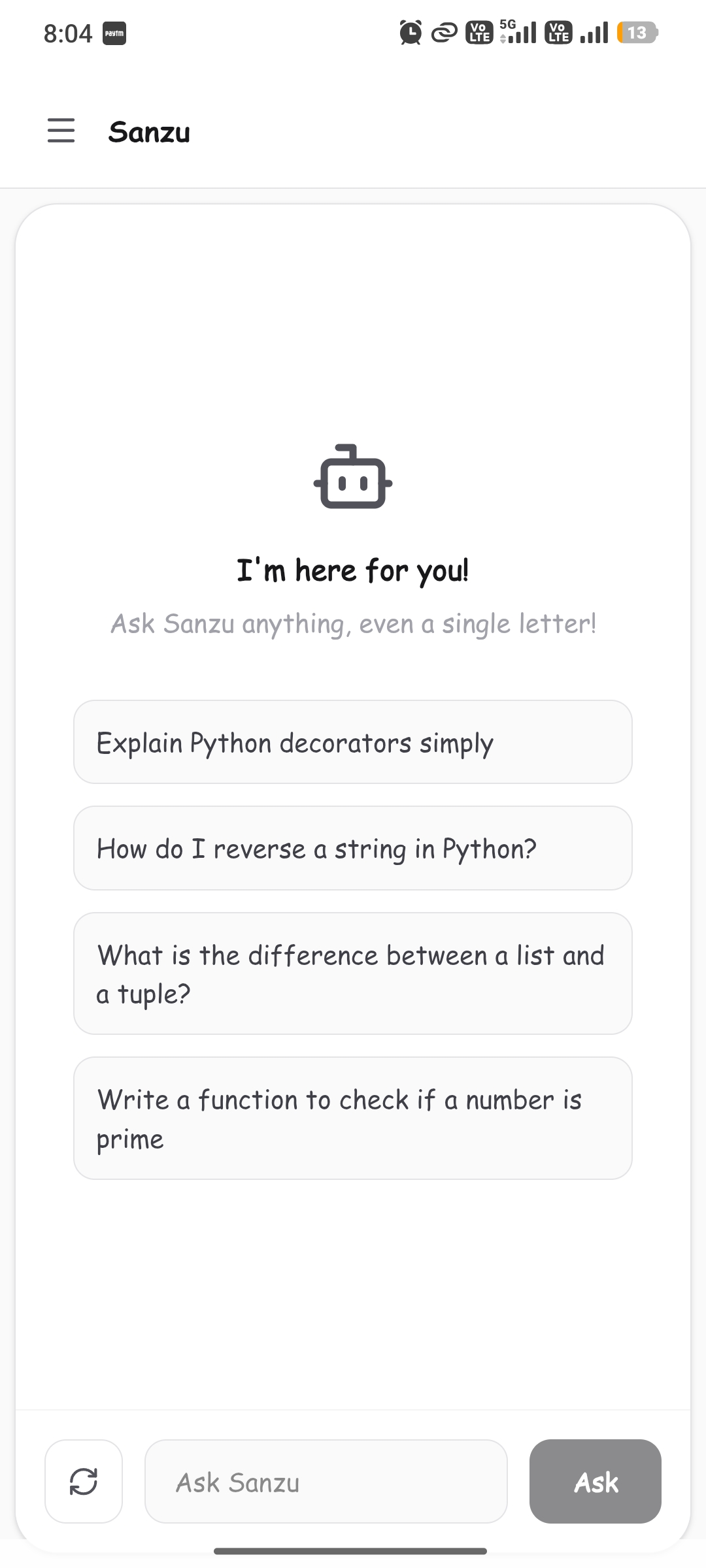Tap the 5G signal strength icon

(518, 31)
